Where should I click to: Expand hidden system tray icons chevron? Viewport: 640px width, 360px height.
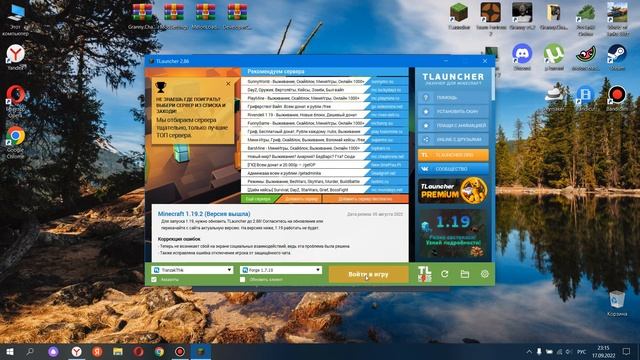point(529,351)
